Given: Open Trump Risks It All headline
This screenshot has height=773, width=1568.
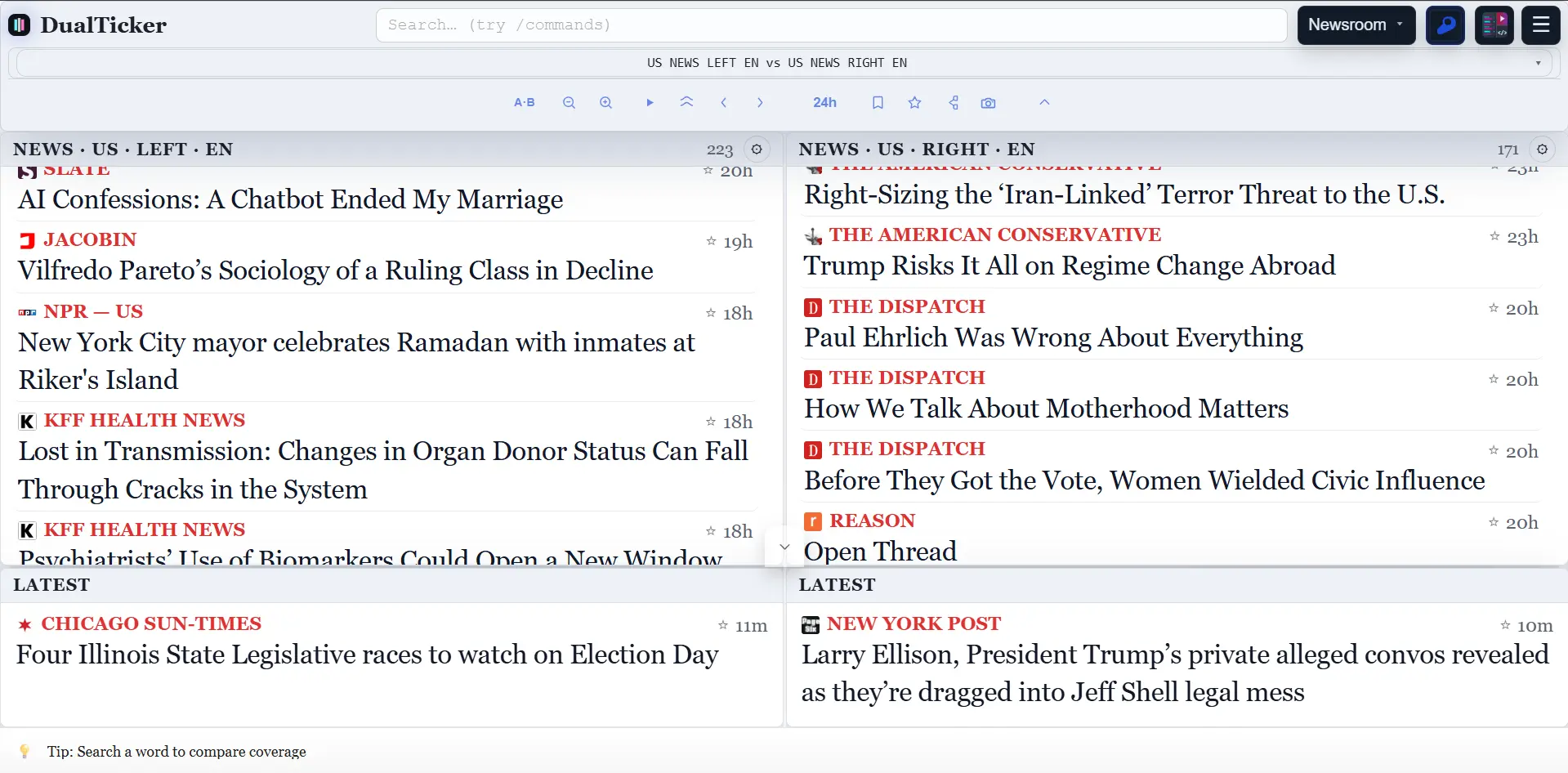Looking at the screenshot, I should point(1070,266).
